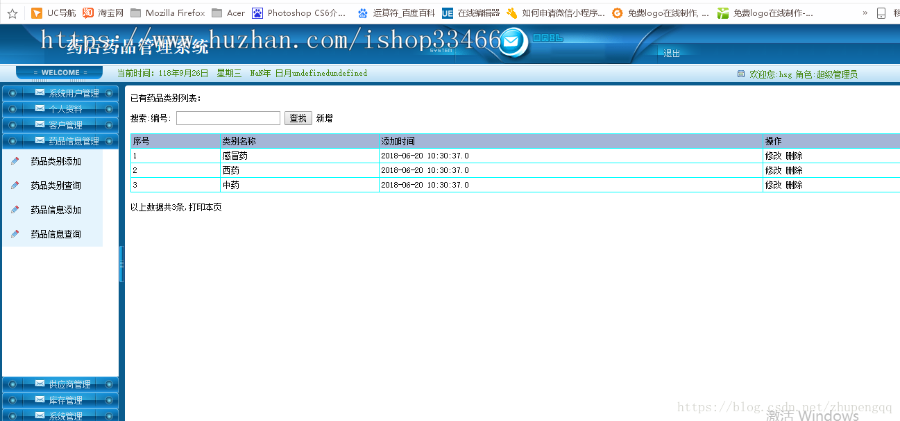The width and height of the screenshot is (900, 421).
Task: Open the 淘宝网 bookmark
Action: (103, 13)
